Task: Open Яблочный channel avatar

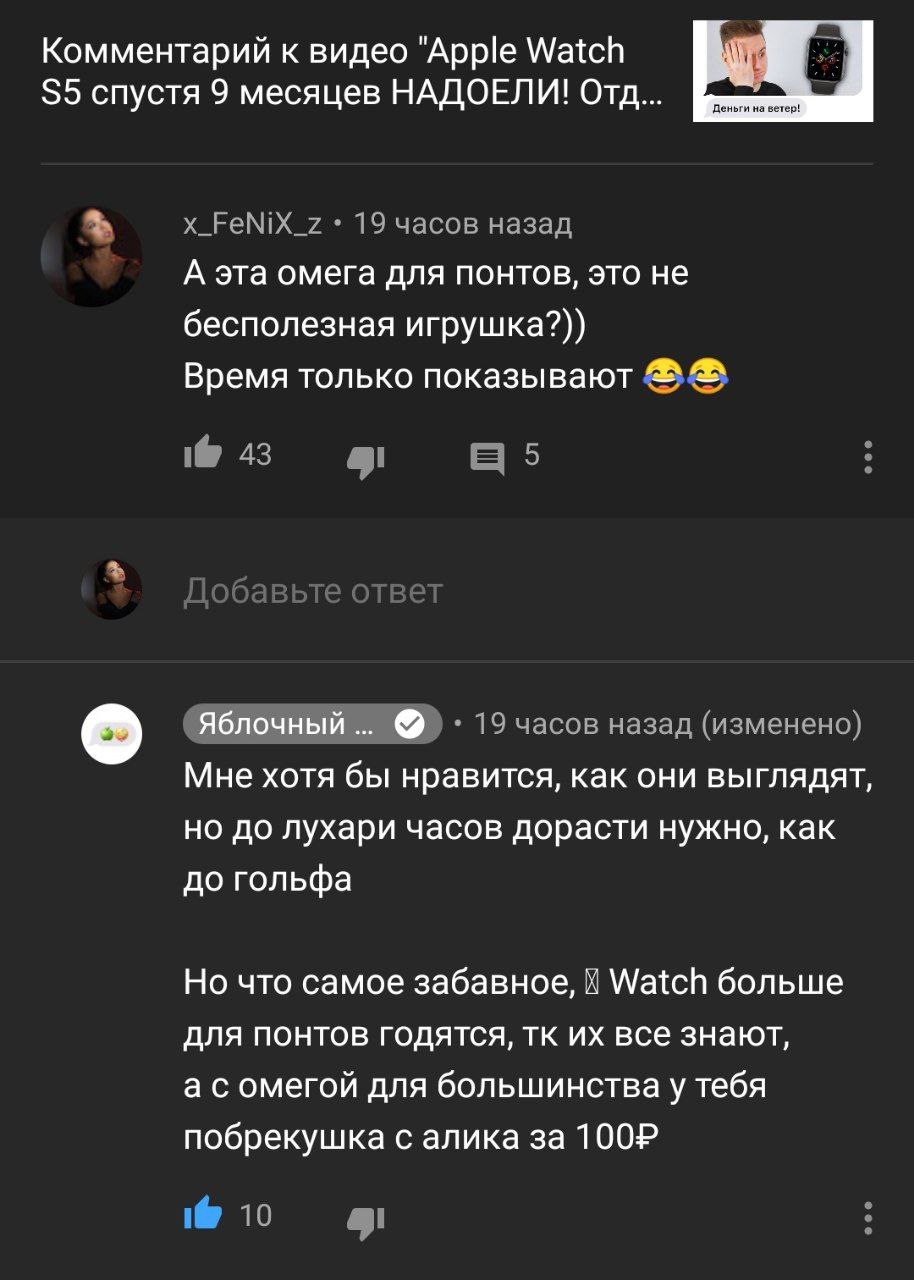Action: point(111,734)
